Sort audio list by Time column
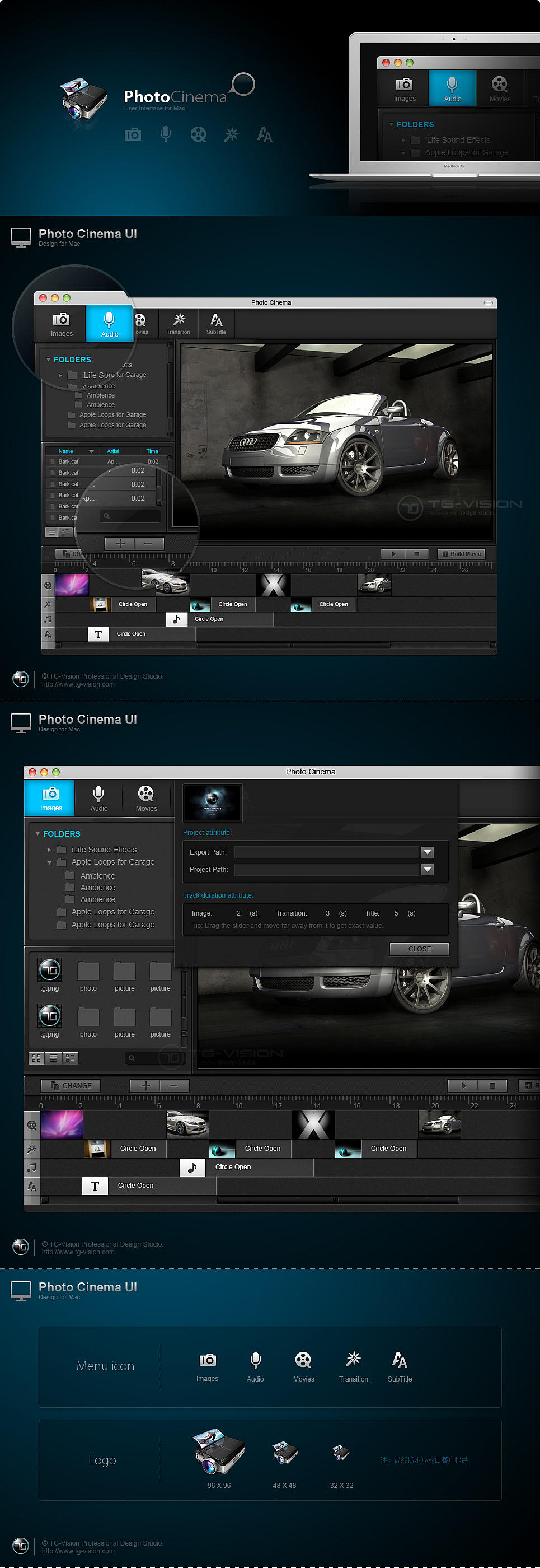 (152, 452)
